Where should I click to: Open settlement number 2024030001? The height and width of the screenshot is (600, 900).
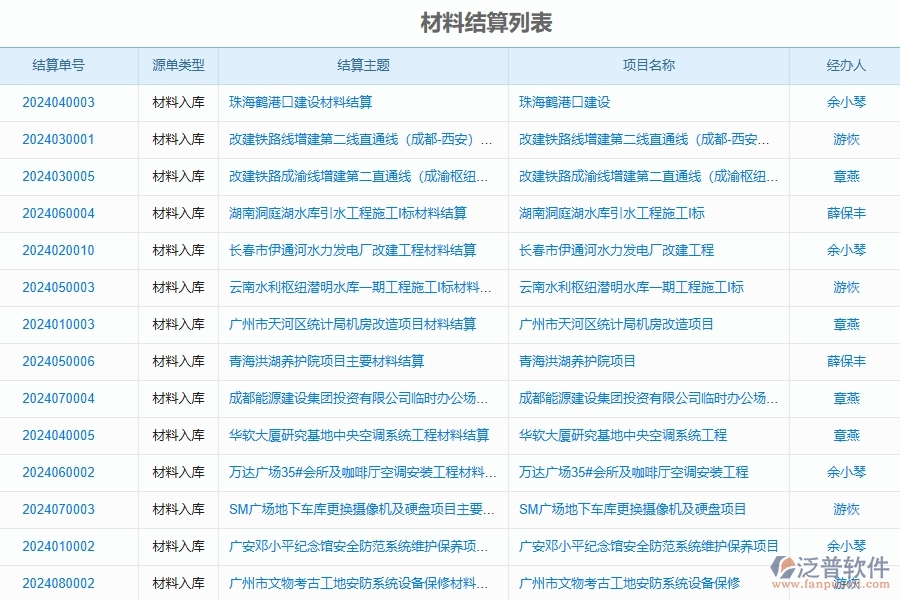(x=57, y=139)
